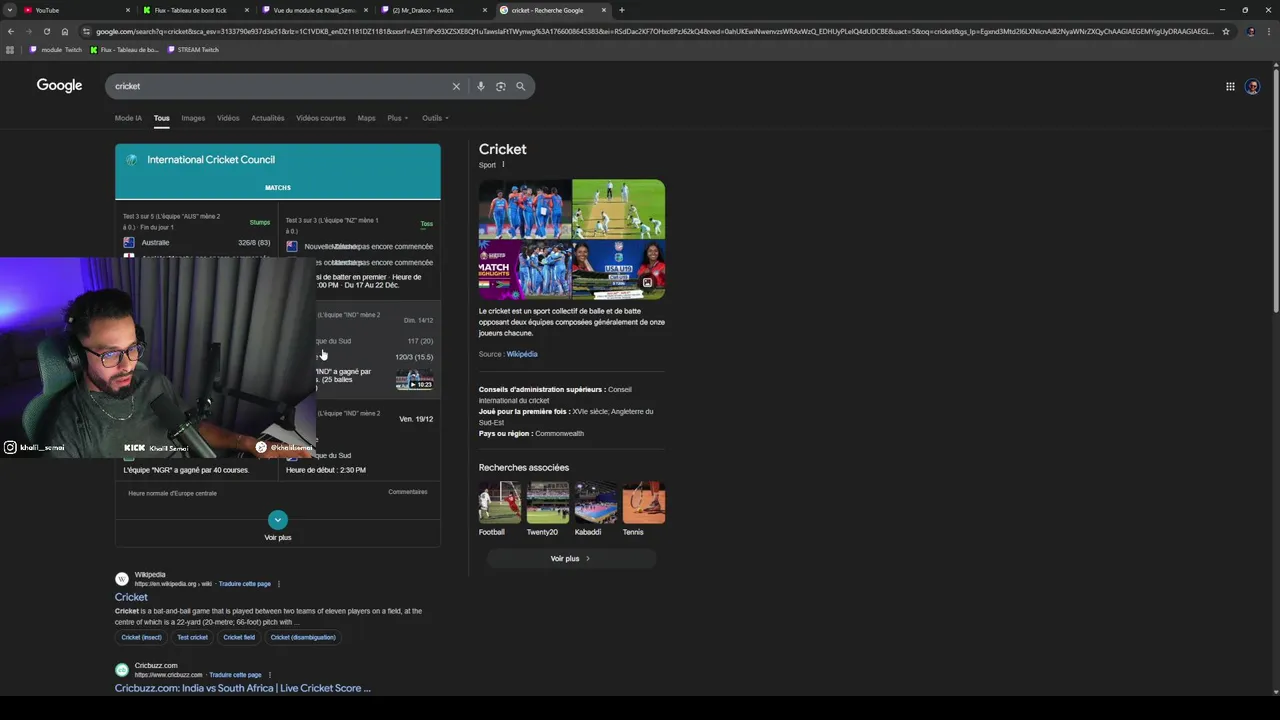Viewport: 1280px width, 720px height.
Task: Close the Mr_Drakoo - Twitch tab
Action: point(485,10)
